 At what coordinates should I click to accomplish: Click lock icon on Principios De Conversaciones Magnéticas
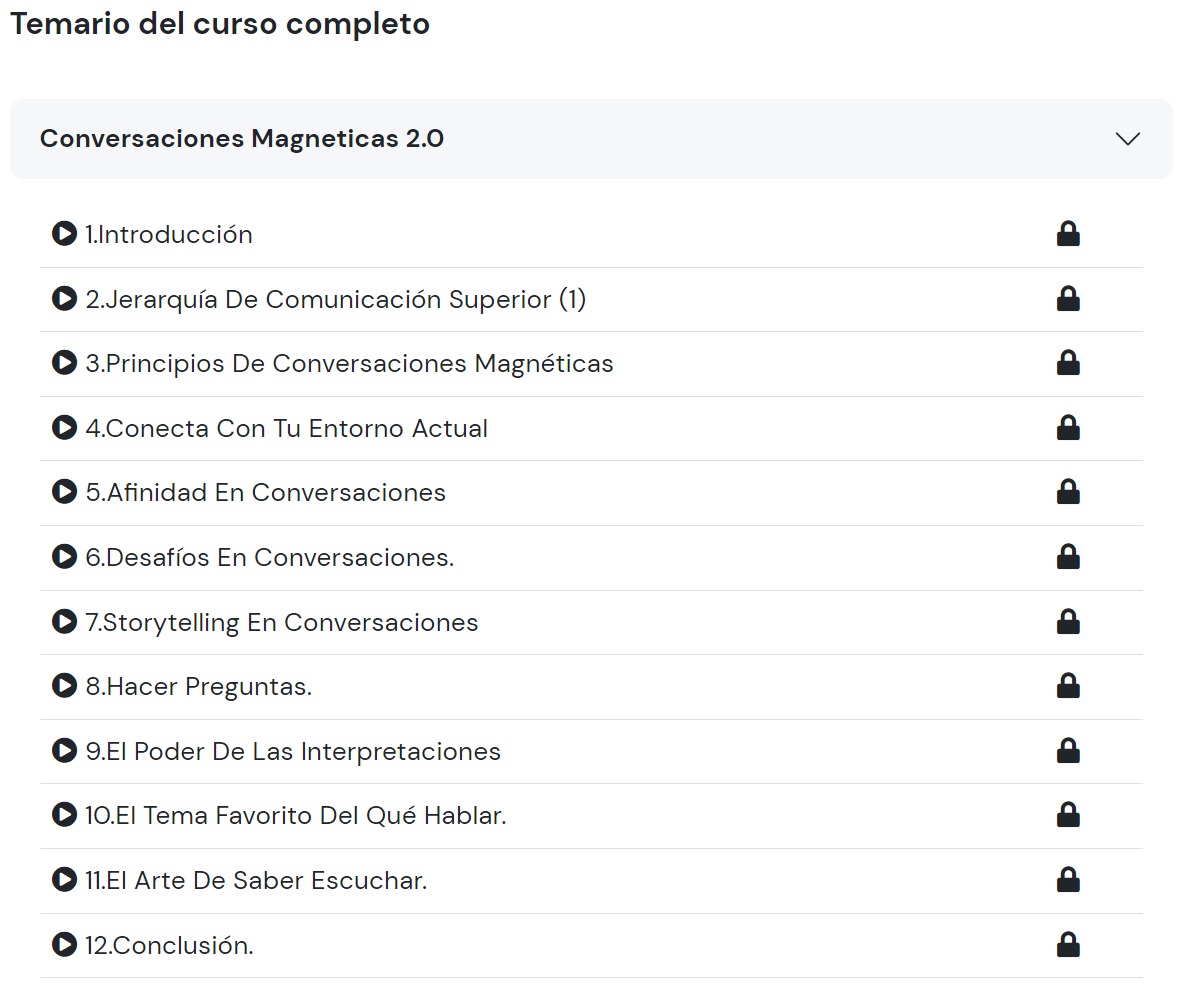click(x=1068, y=363)
